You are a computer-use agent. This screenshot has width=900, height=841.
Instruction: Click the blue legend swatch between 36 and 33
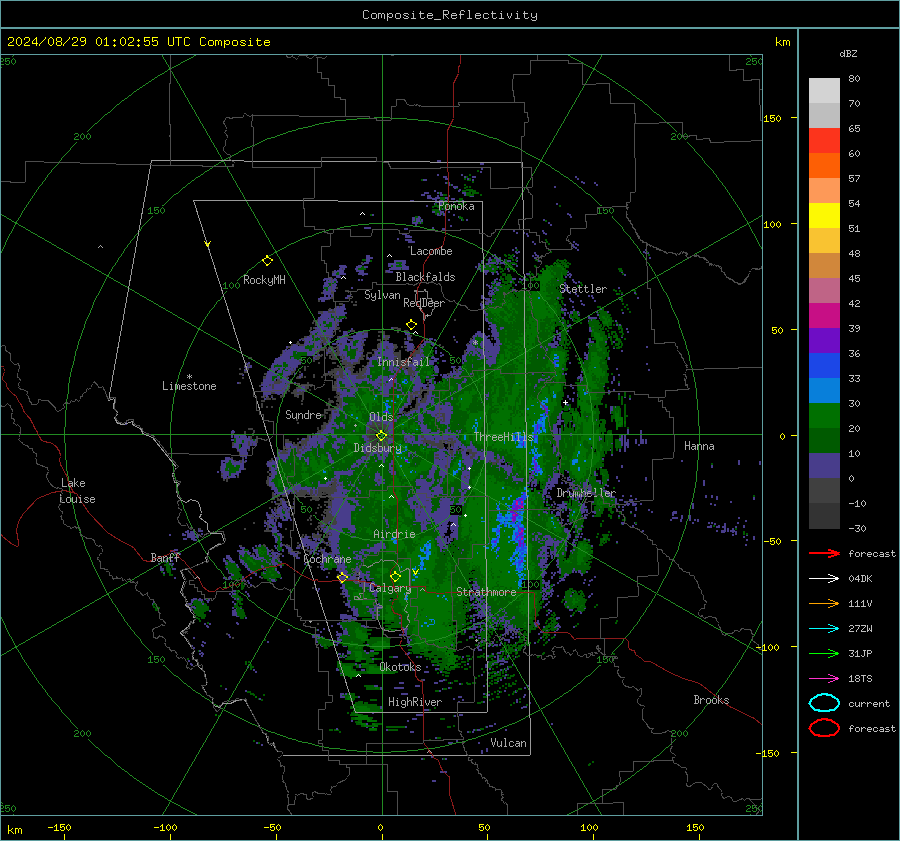click(824, 366)
